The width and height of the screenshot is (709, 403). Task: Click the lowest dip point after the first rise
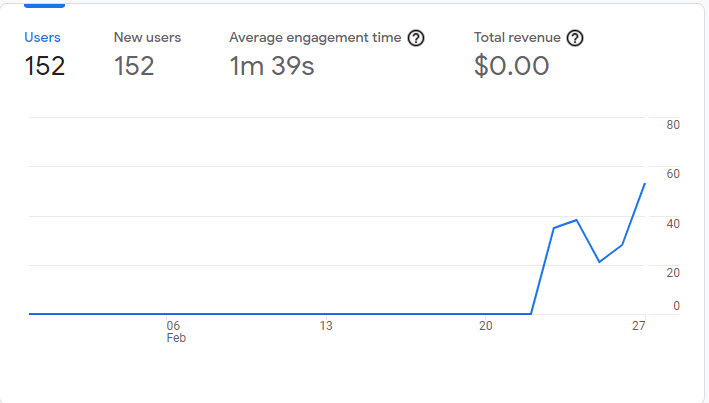point(599,262)
